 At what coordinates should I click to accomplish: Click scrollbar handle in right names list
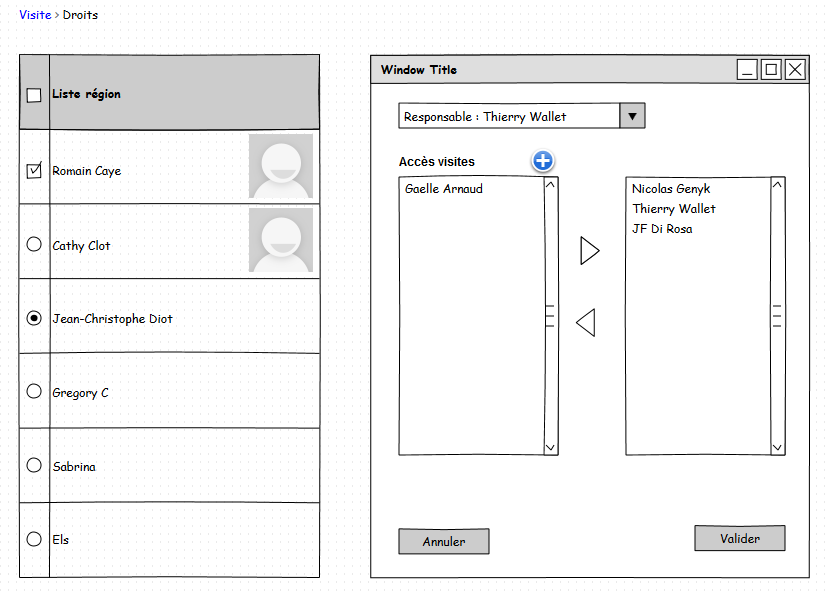coord(777,316)
